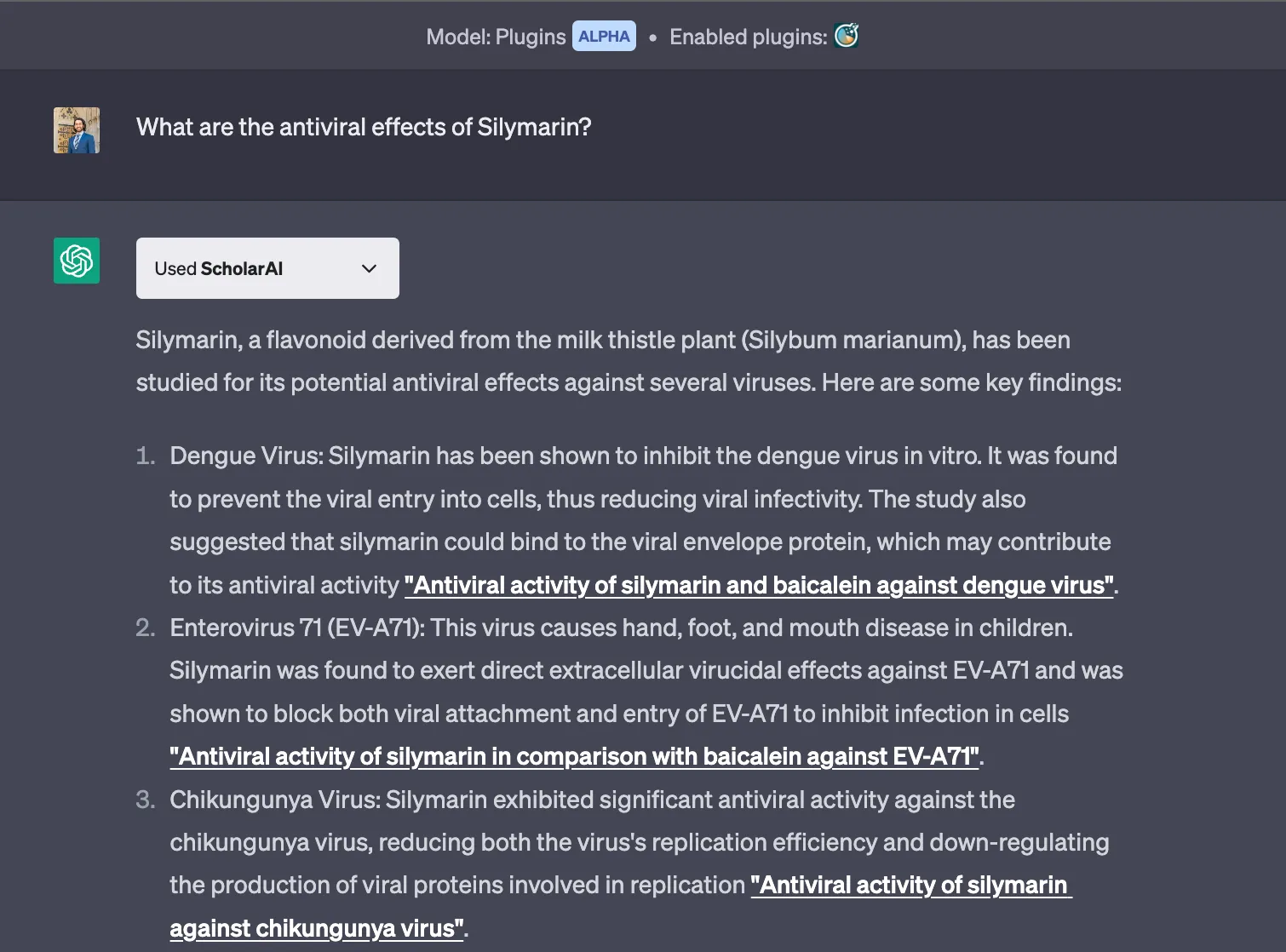
Task: Click the green ChatGPT logo avatar
Action: (77, 261)
